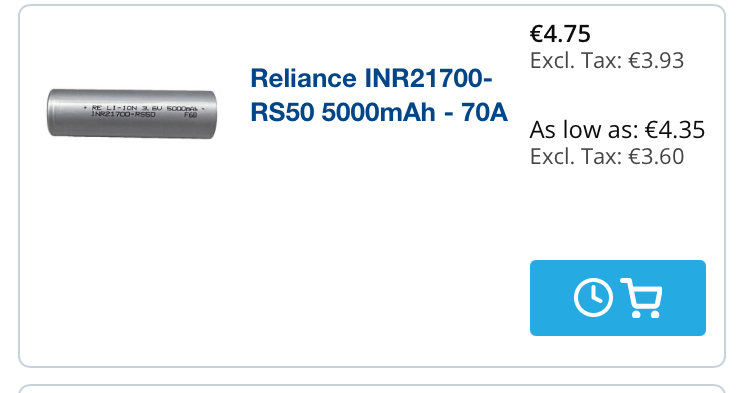
Task: Click the clock icon in the blue button
Action: click(593, 298)
